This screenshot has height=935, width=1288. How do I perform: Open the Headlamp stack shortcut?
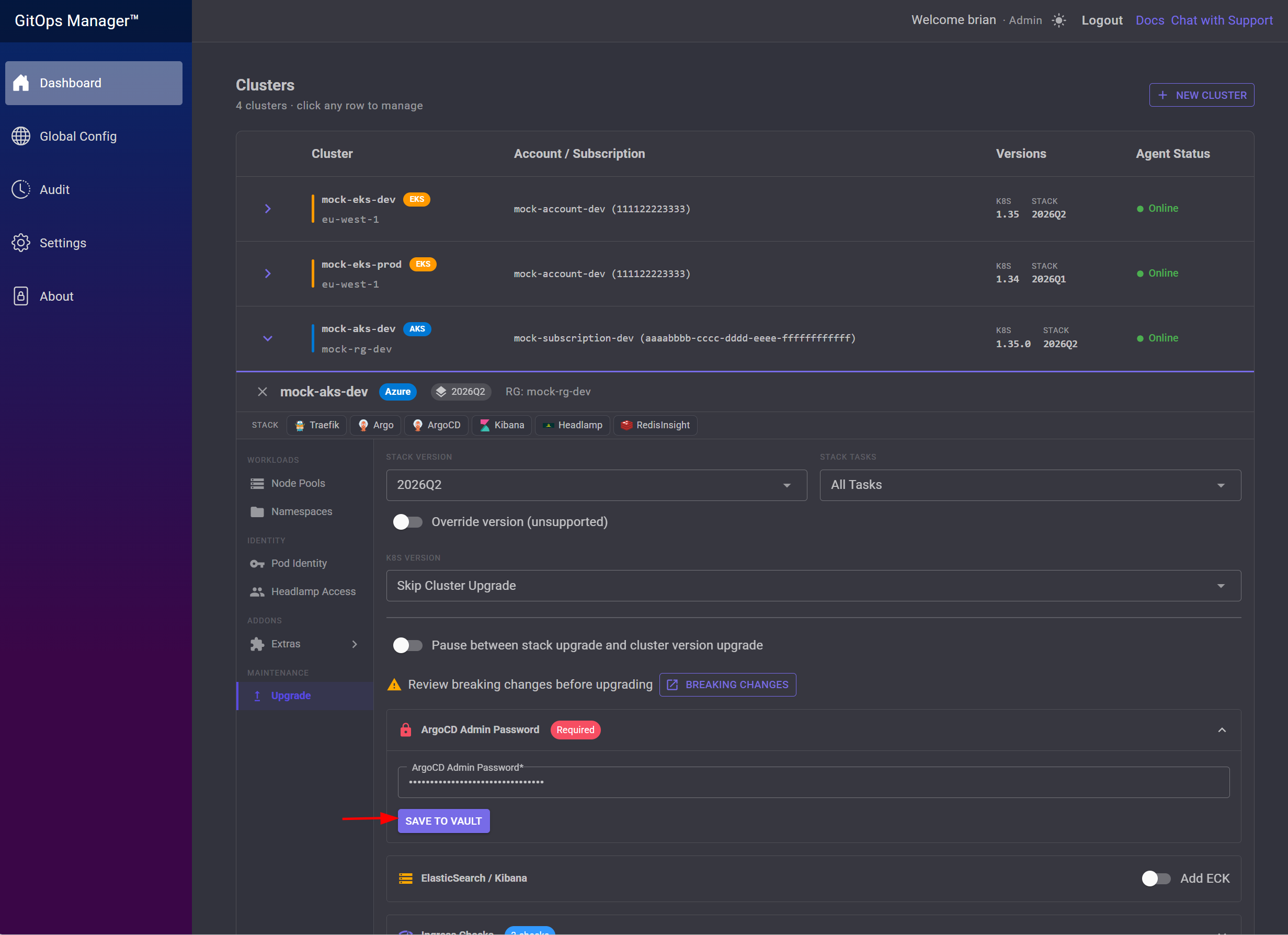573,425
